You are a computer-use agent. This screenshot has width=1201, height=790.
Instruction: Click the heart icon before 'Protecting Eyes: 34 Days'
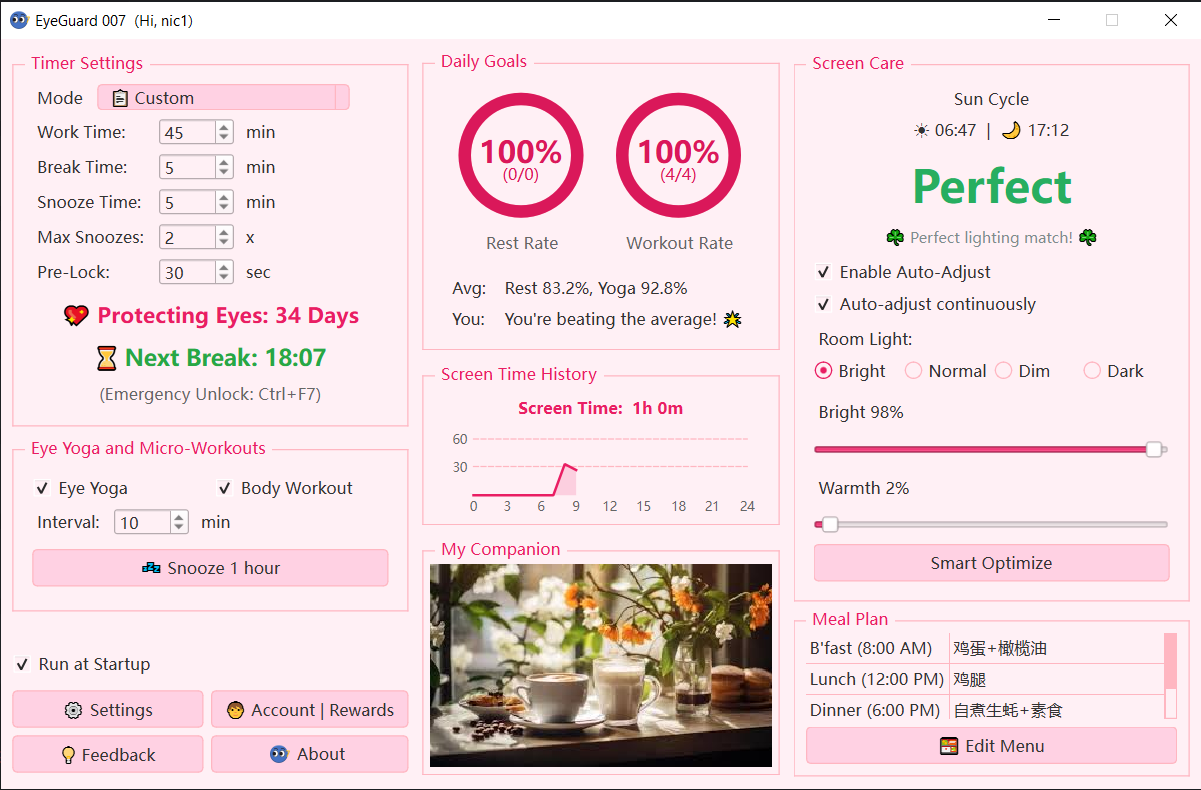pyautogui.click(x=77, y=315)
